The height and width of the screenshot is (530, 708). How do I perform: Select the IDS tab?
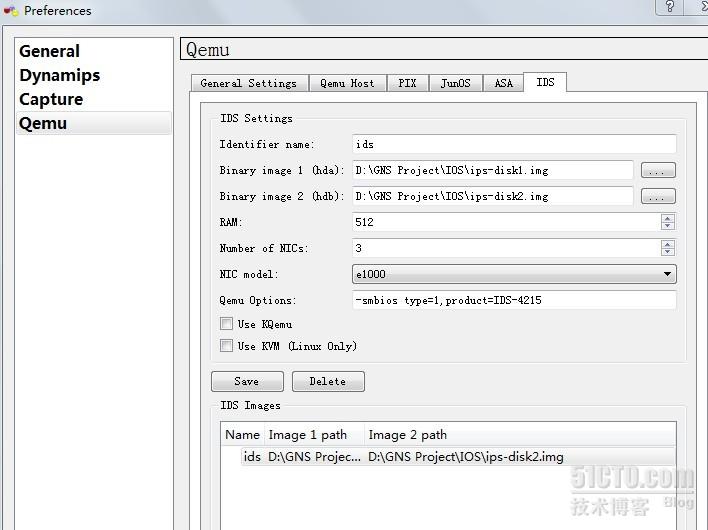tap(545, 82)
